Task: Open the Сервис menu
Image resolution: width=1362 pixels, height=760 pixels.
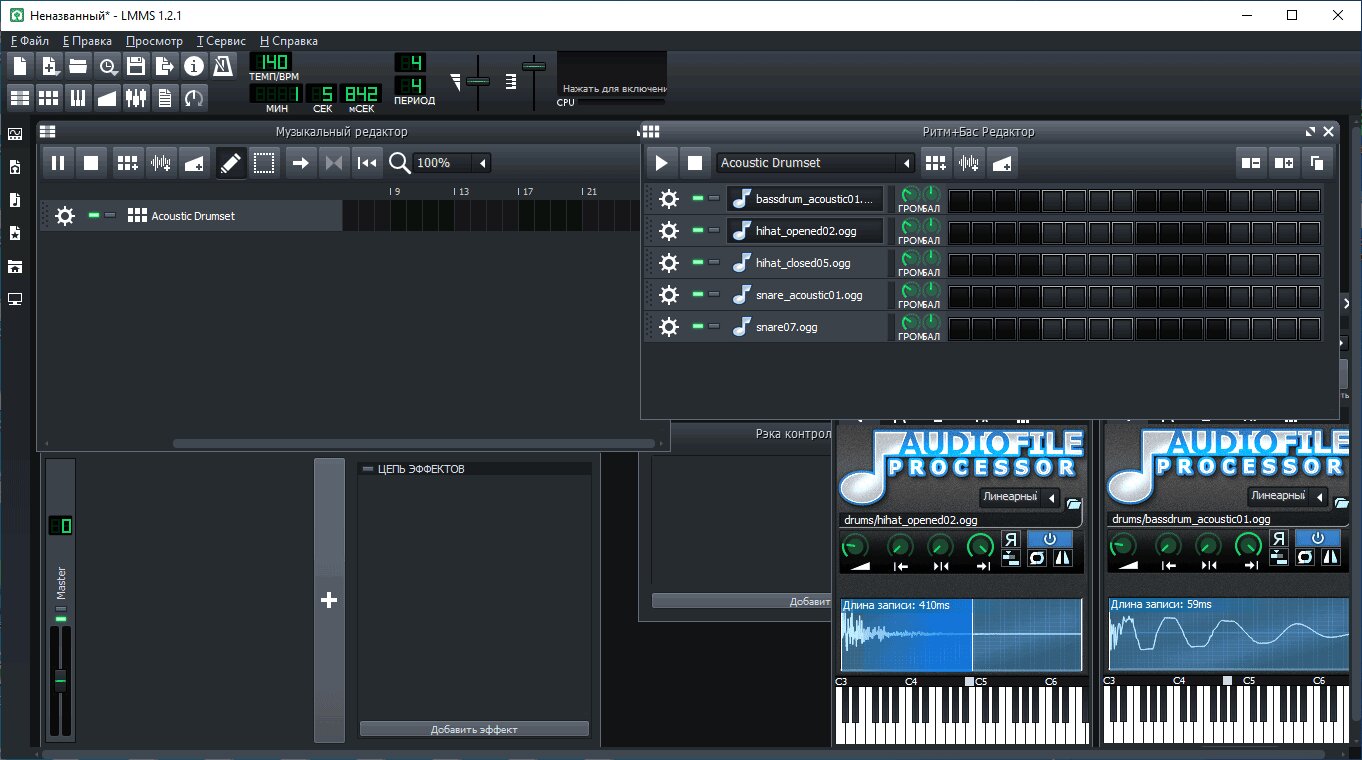Action: (x=221, y=41)
